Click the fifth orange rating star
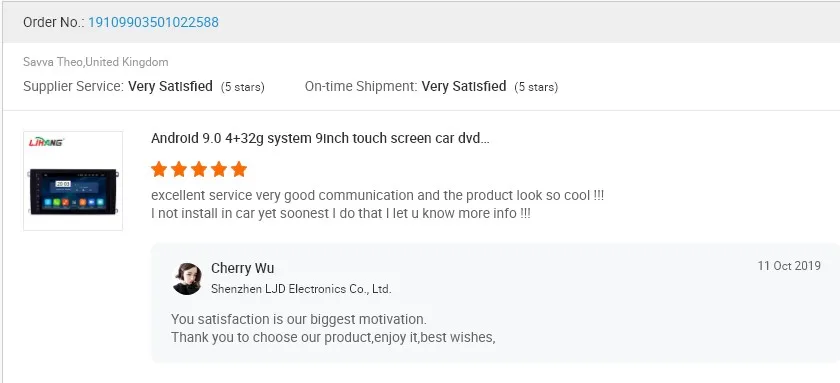 click(x=239, y=169)
